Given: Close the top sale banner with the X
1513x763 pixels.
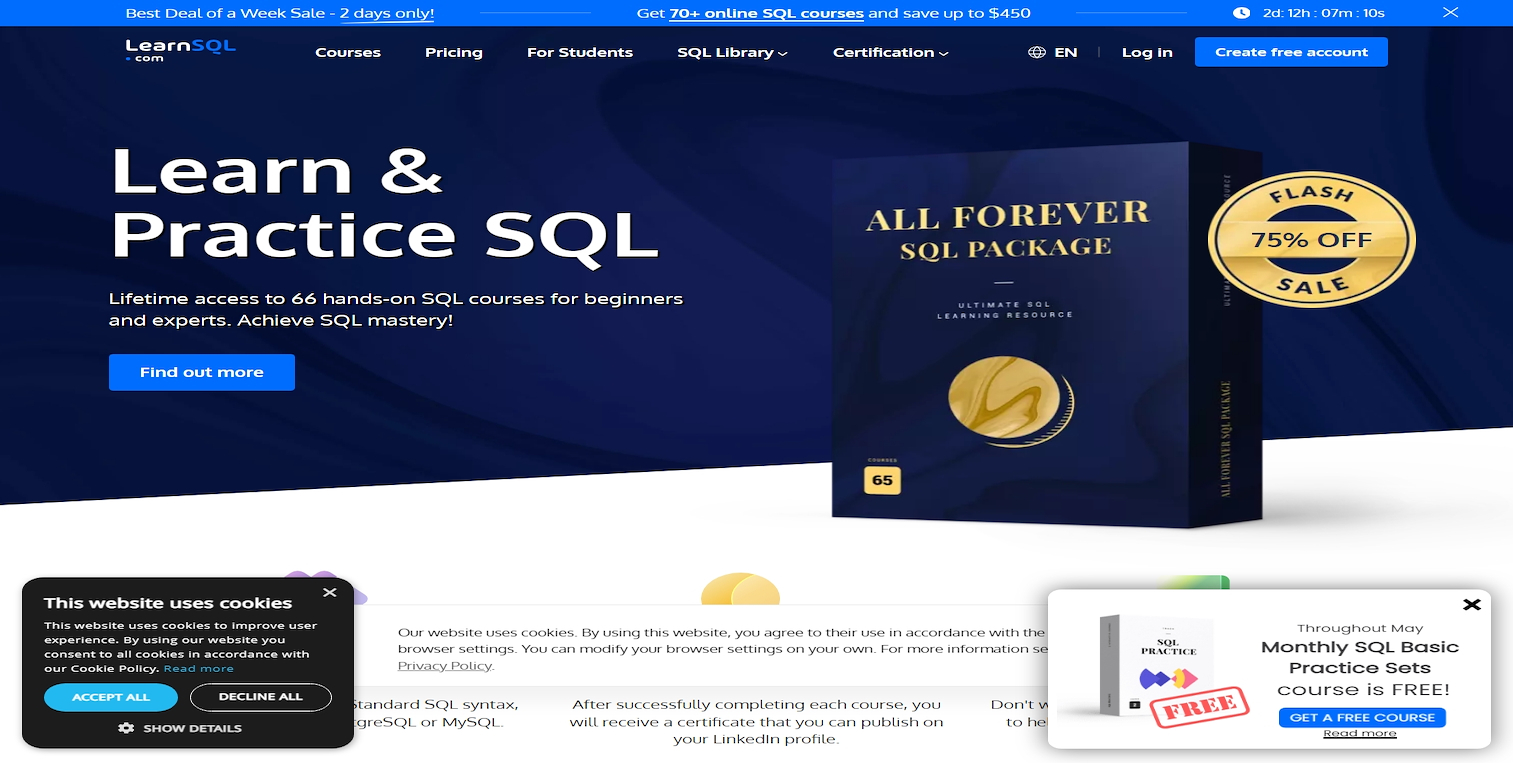Looking at the screenshot, I should coord(1450,13).
